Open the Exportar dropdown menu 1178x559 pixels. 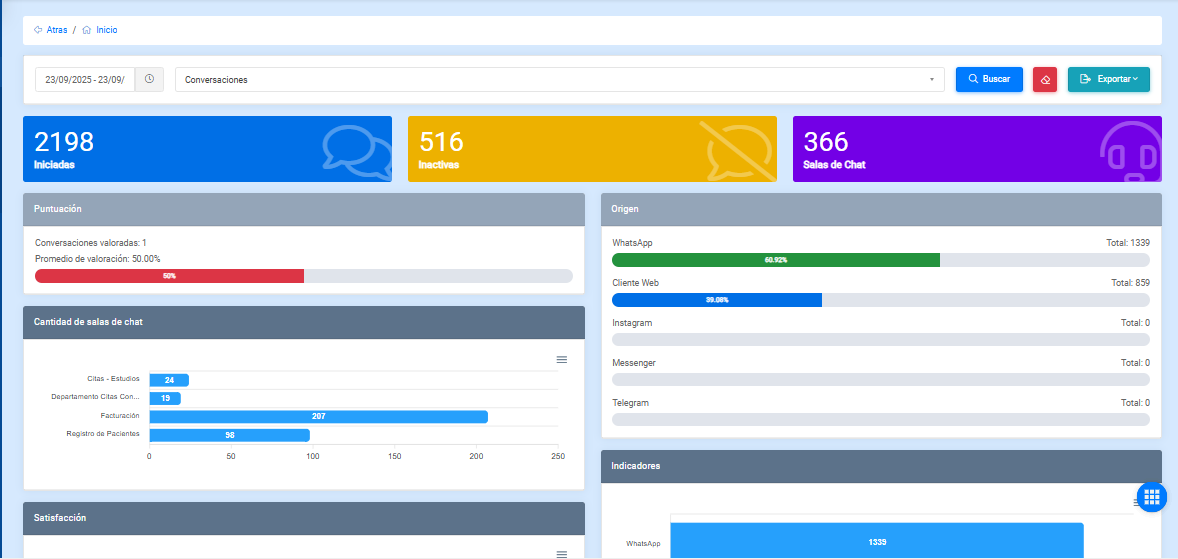[1108, 79]
